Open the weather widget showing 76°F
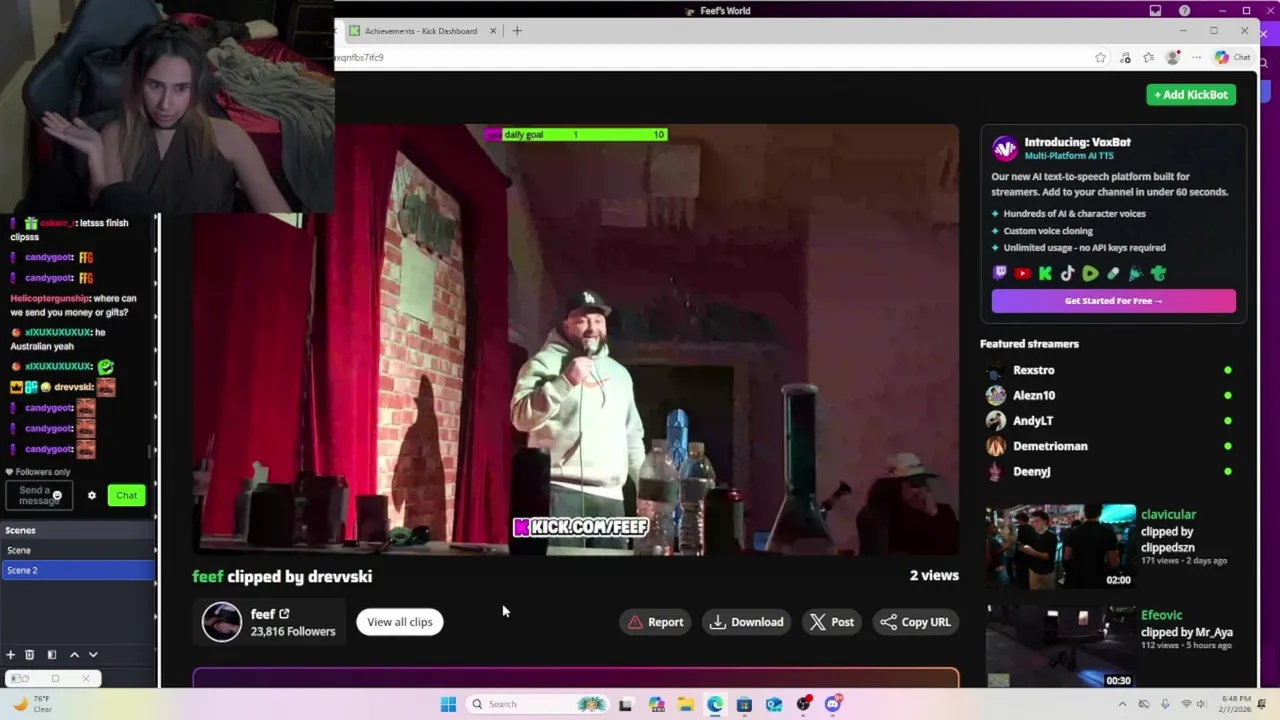1280x720 pixels. pyautogui.click(x=32, y=704)
